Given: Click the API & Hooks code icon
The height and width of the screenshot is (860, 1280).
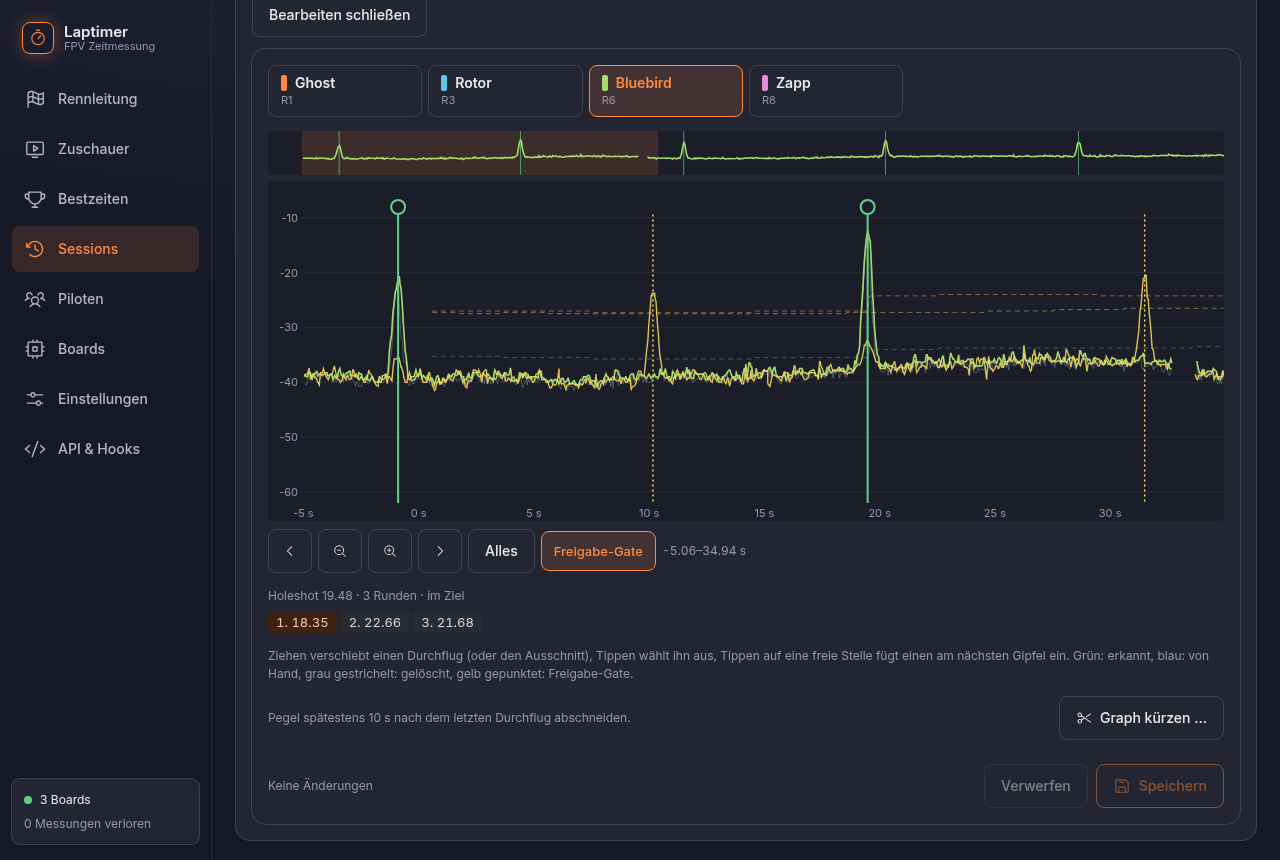Looking at the screenshot, I should (35, 449).
